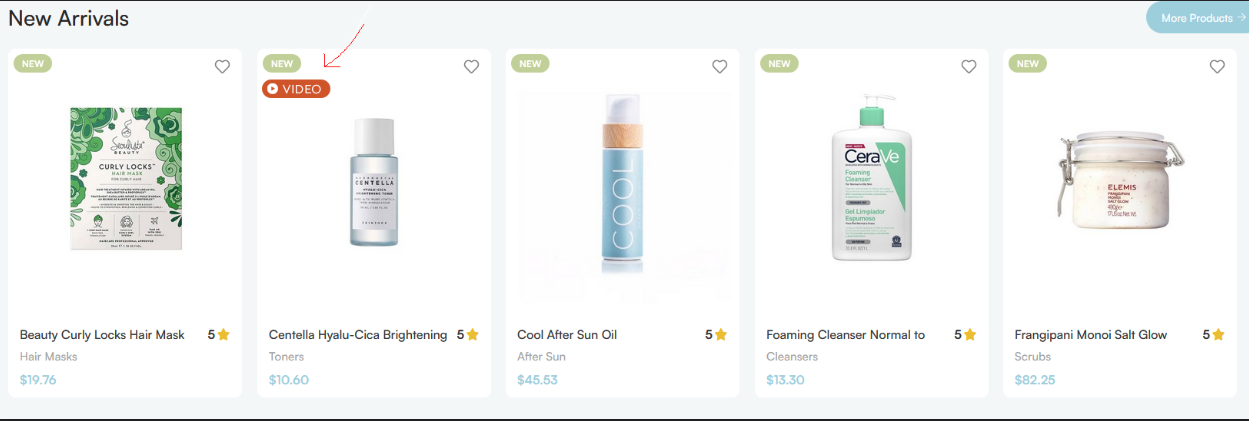Viewport: 1249px width, 421px height.
Task: Toggle wishlist heart on Centella toner card
Action: point(471,67)
